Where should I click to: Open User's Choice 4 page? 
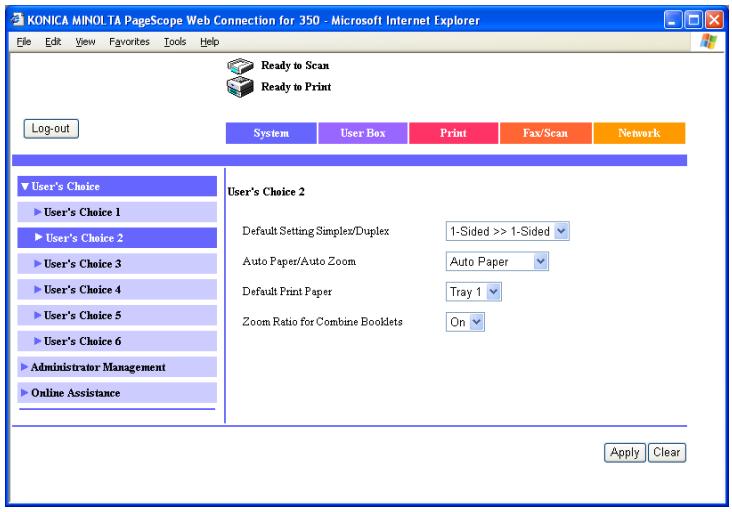pos(117,289)
